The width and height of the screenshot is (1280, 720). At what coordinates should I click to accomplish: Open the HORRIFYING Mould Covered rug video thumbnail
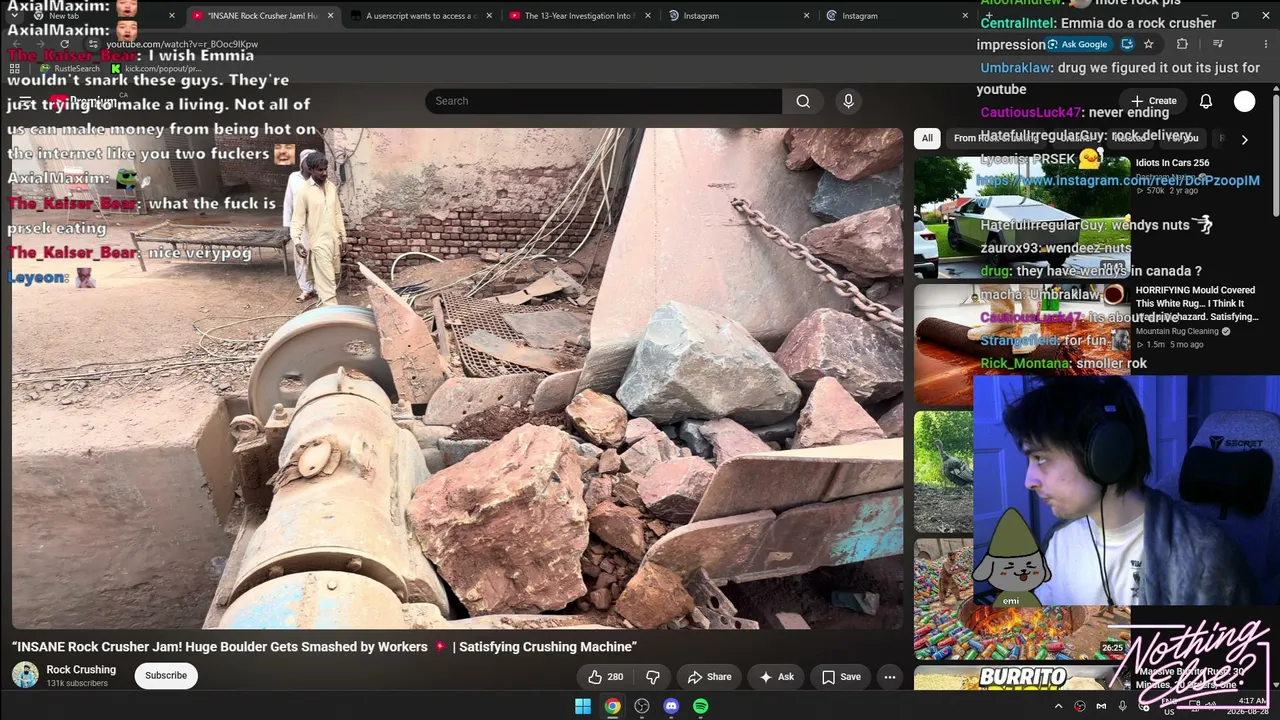coord(1022,345)
